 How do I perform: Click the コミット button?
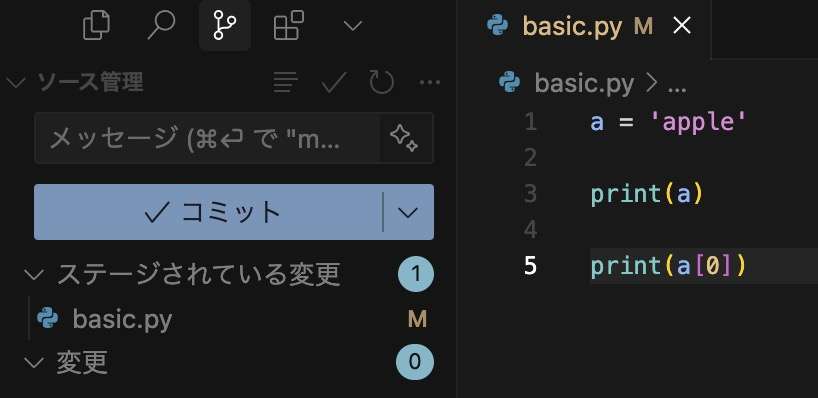[209, 212]
